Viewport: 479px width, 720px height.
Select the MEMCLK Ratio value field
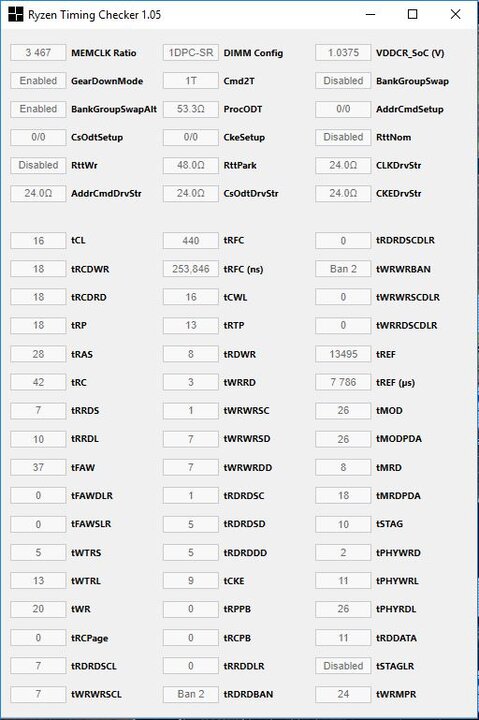coord(38,53)
